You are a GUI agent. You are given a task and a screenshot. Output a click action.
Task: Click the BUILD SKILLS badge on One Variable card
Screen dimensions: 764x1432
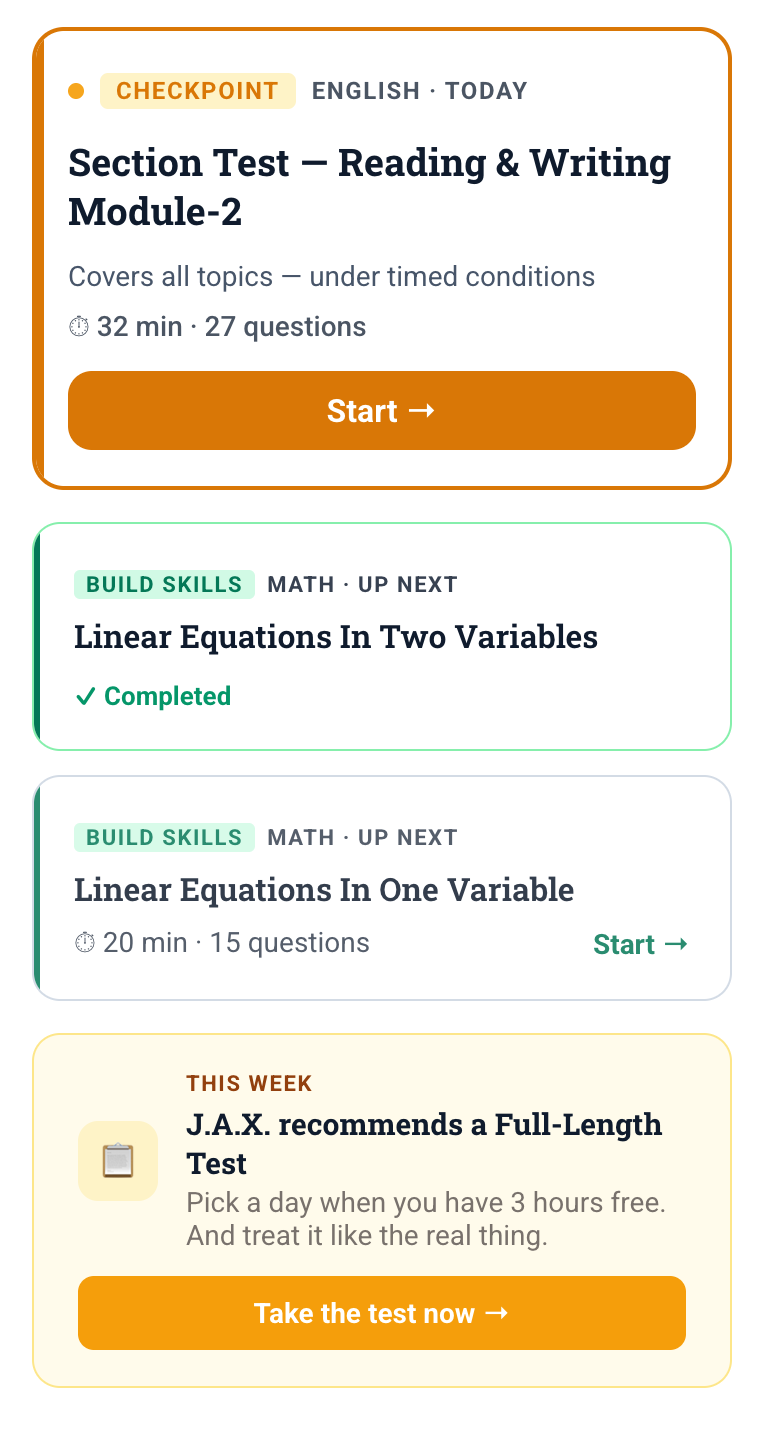pyautogui.click(x=164, y=837)
